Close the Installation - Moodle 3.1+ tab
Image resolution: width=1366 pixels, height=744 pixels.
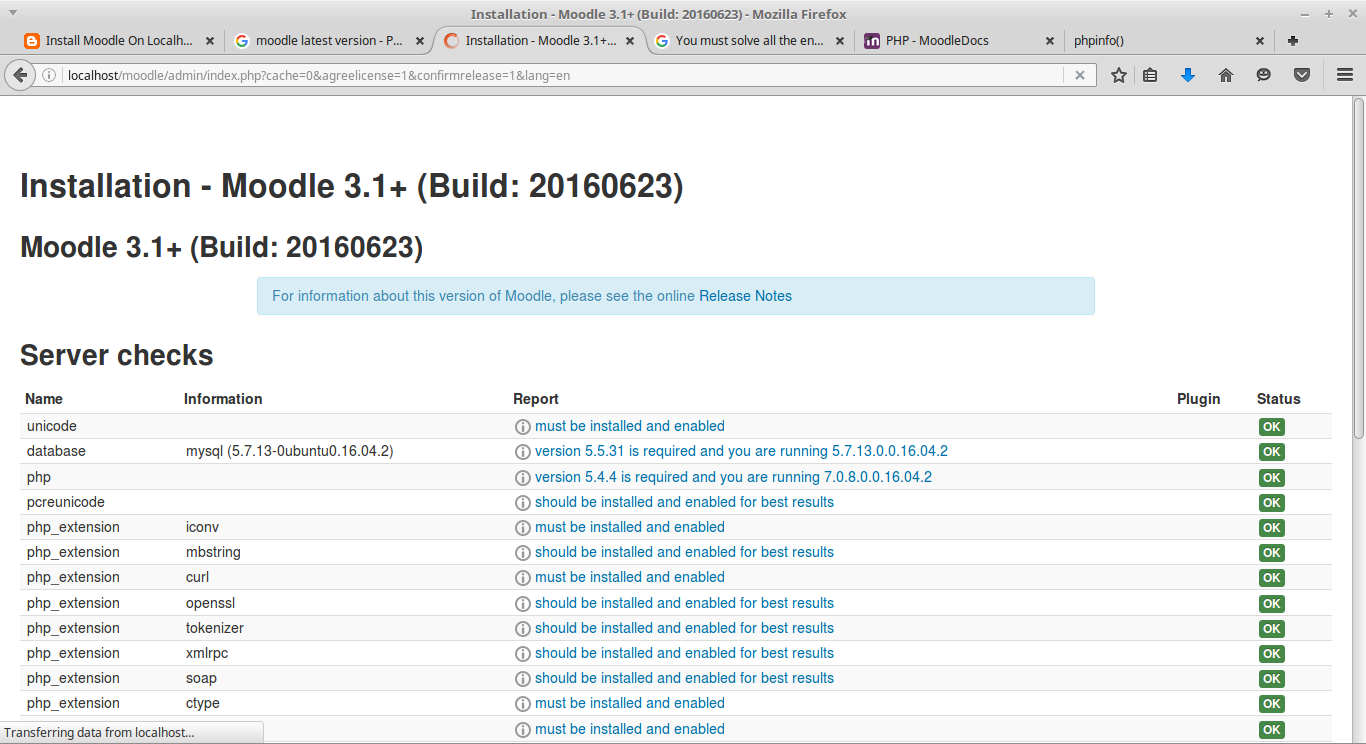(x=630, y=41)
